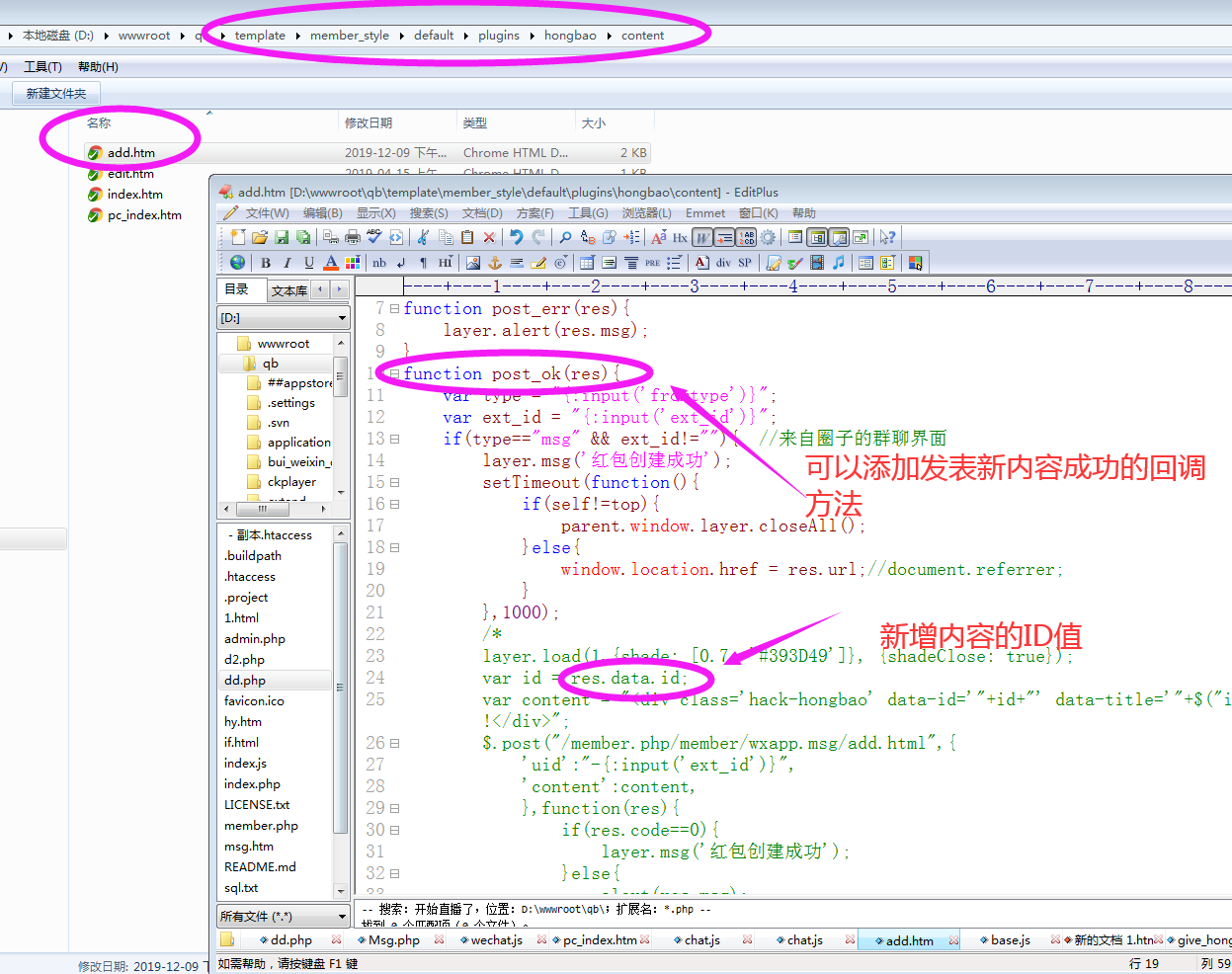The width and height of the screenshot is (1232, 974).
Task: Toggle the word wrap W button
Action: coord(701,237)
